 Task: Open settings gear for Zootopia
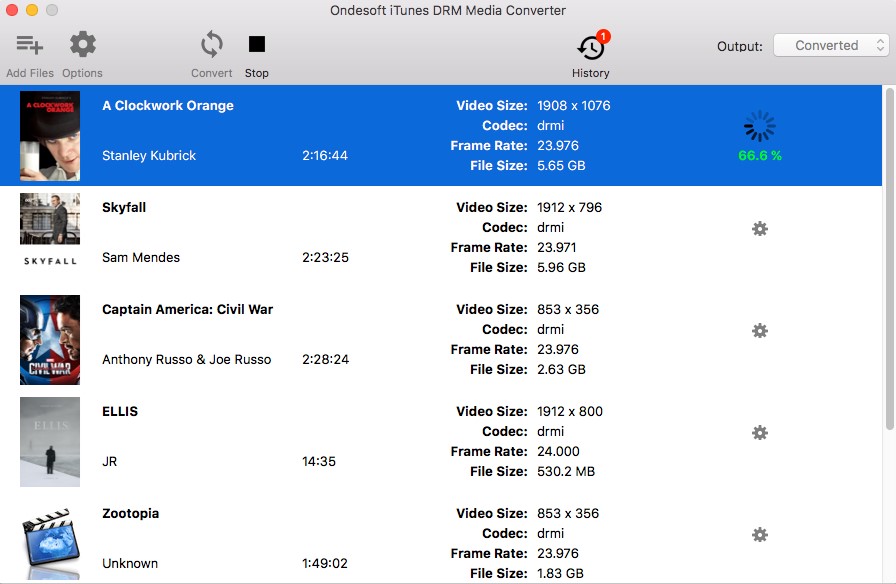(759, 535)
